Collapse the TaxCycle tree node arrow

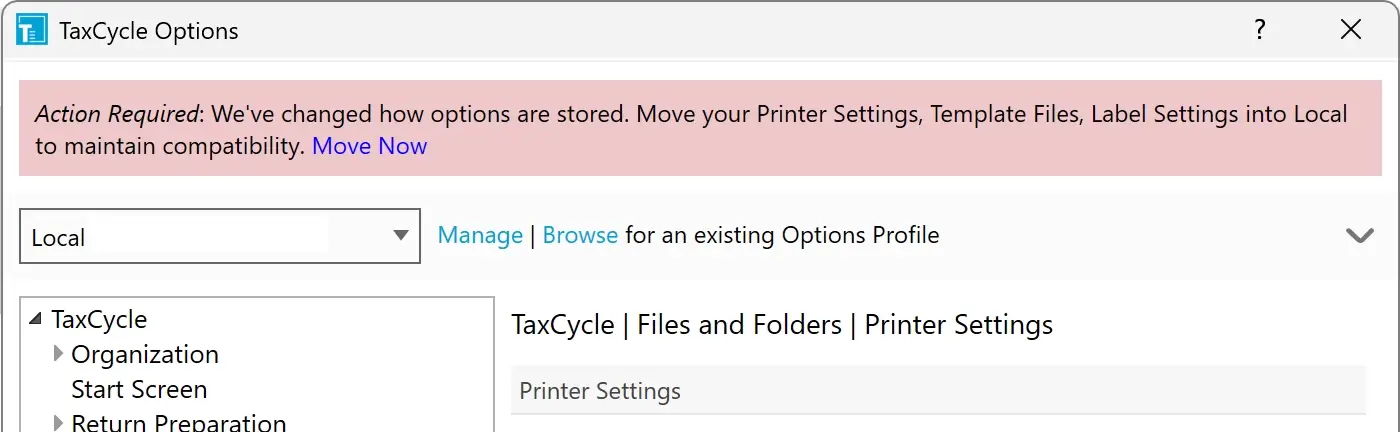pos(36,320)
